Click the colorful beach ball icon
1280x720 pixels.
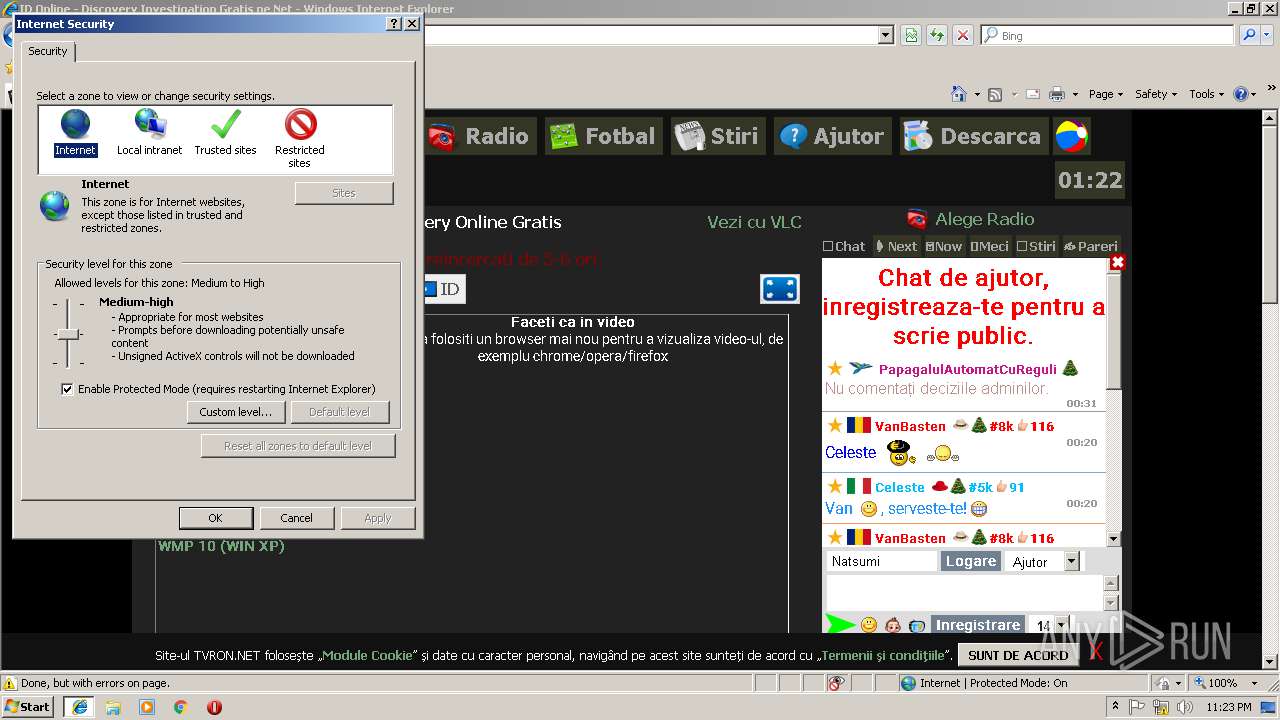1071,136
